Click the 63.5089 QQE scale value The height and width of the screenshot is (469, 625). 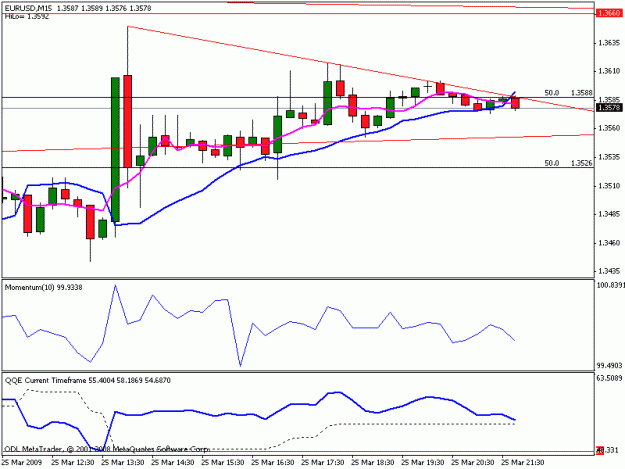[x=609, y=378]
